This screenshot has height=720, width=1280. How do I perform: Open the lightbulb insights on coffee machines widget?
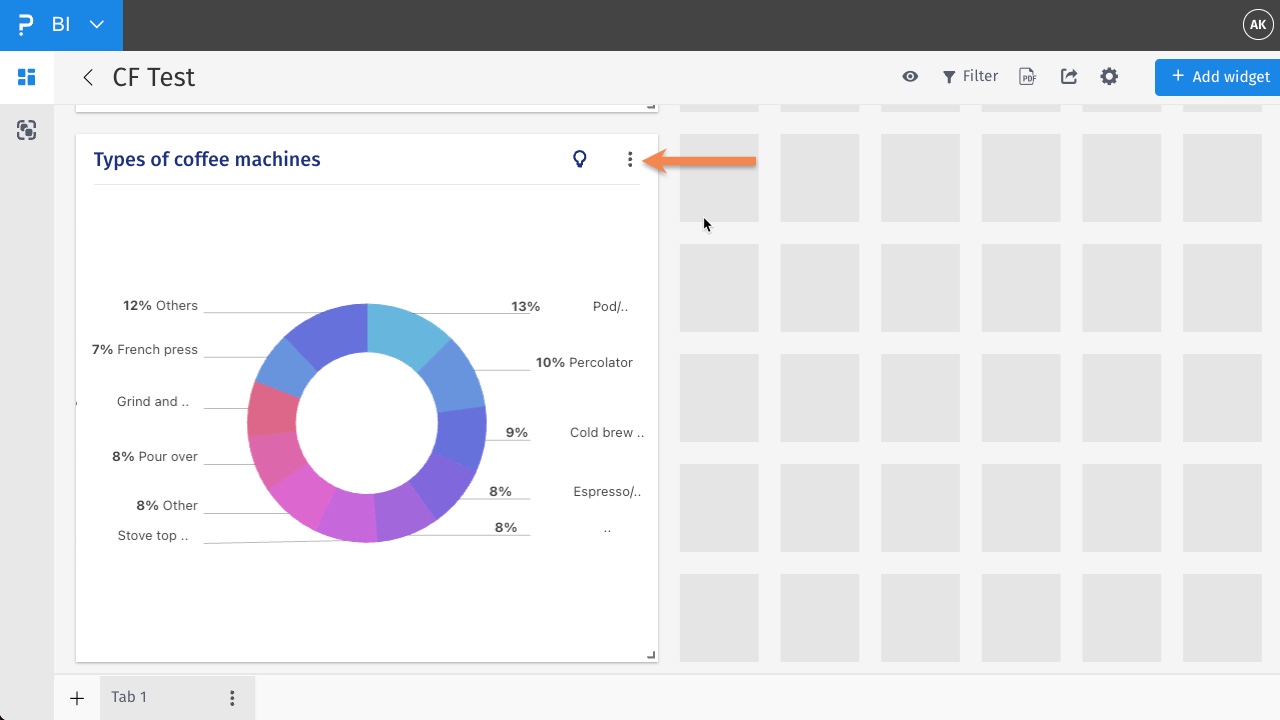(x=580, y=158)
